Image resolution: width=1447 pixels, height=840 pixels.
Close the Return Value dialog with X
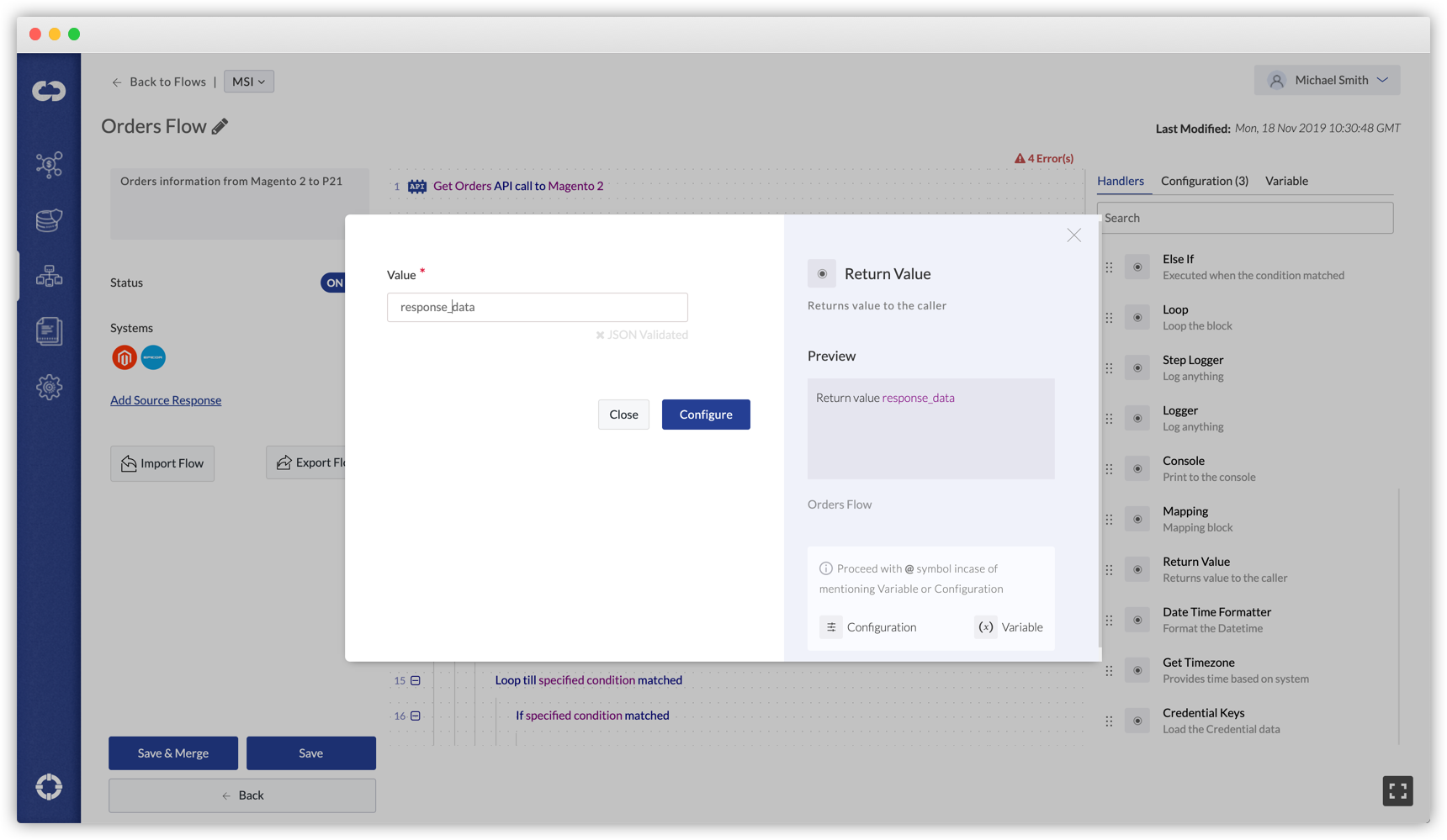coord(1074,235)
